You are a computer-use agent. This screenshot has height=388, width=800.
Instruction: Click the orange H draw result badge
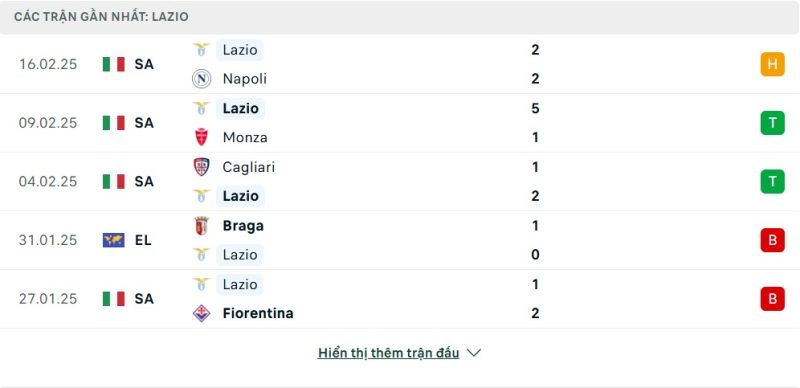pos(772,64)
